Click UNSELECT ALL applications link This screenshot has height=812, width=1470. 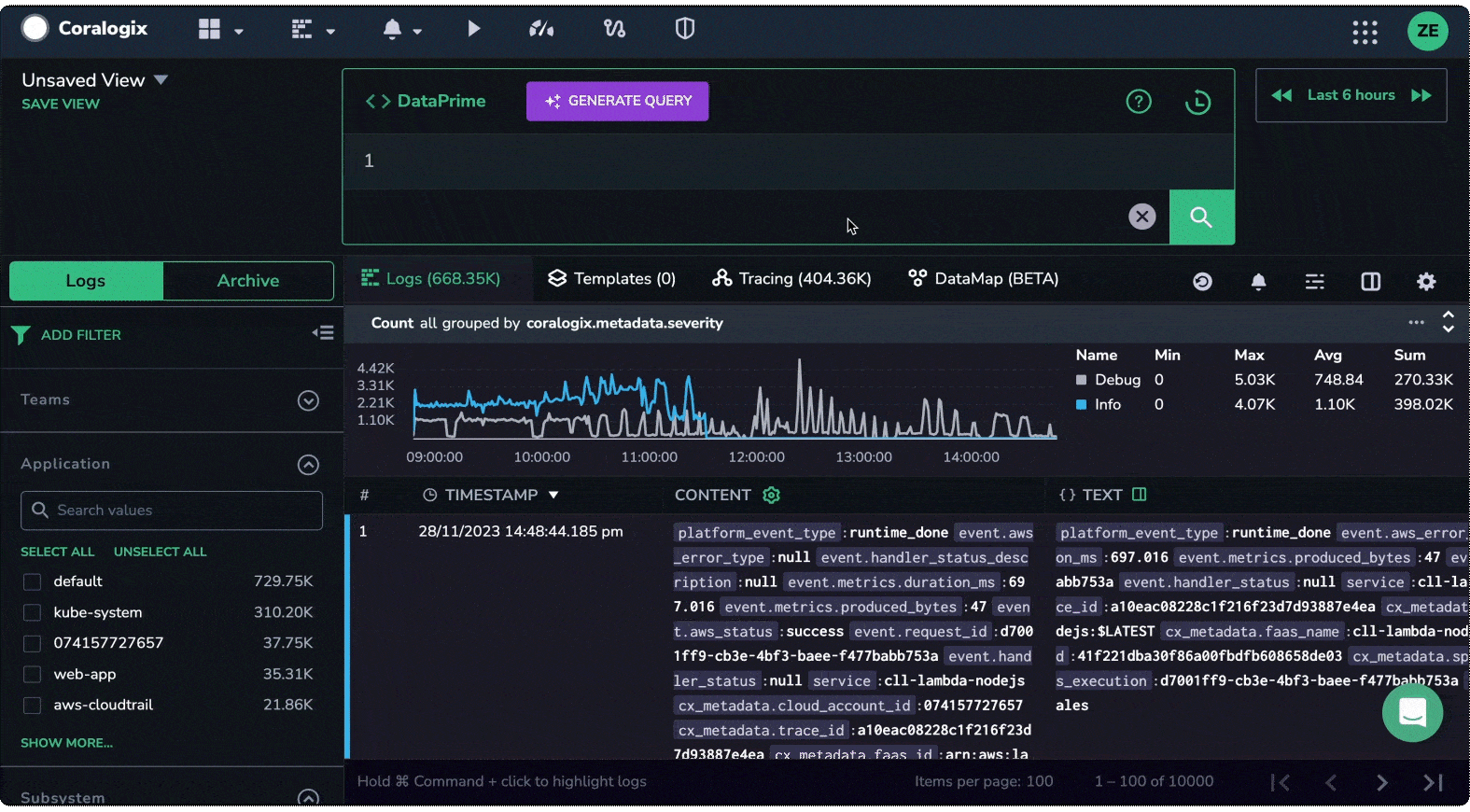tap(160, 552)
